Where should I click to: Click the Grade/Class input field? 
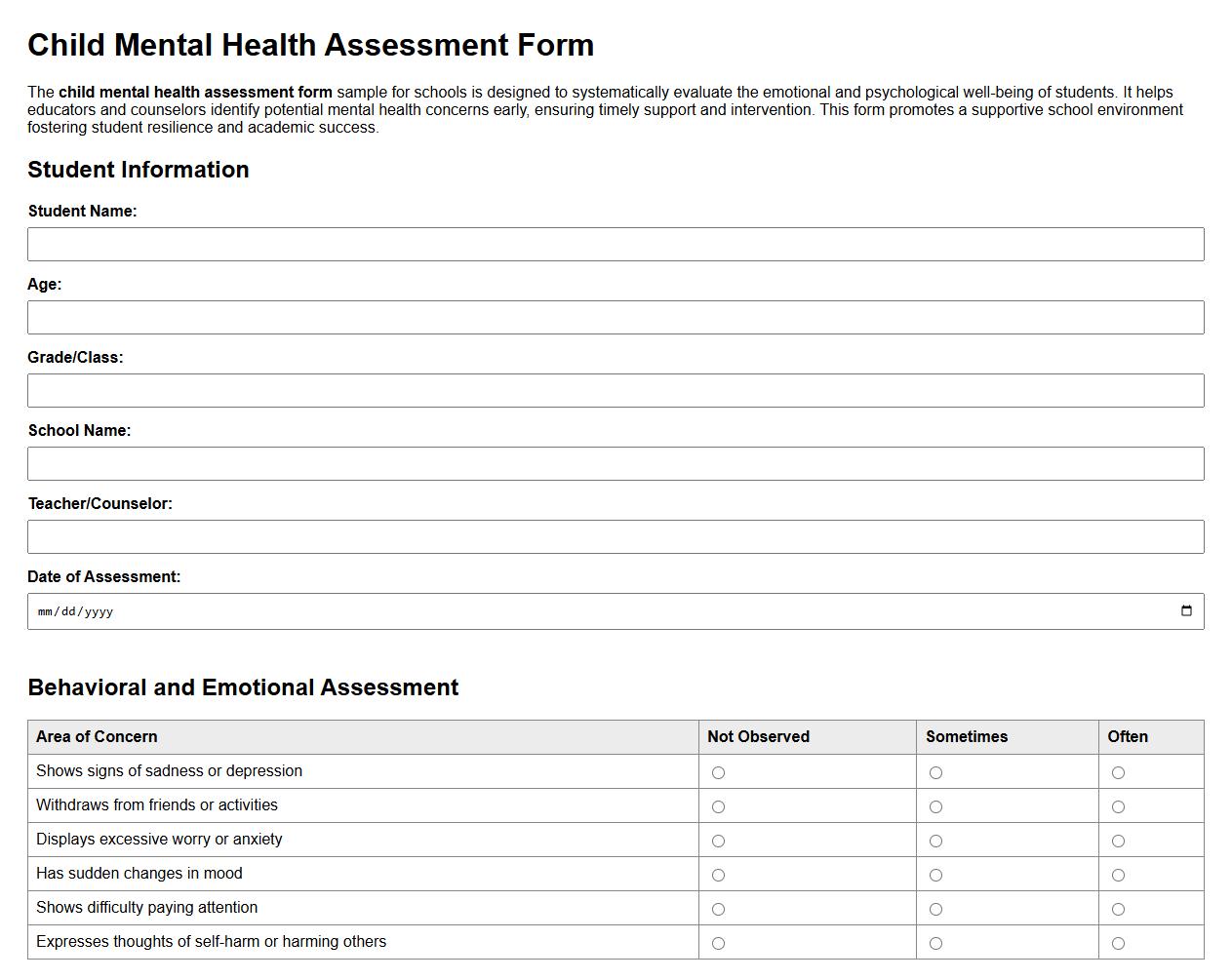[616, 390]
